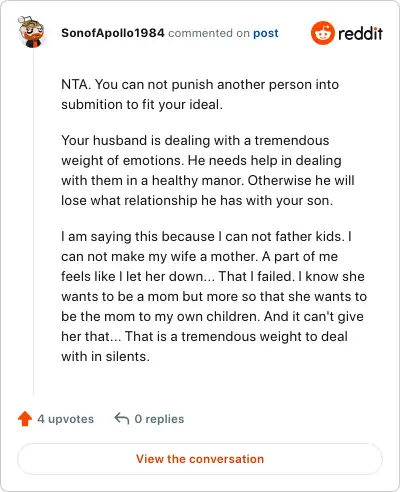
Task: Click the orange Reddit Snoo logo icon
Action: tap(322, 33)
